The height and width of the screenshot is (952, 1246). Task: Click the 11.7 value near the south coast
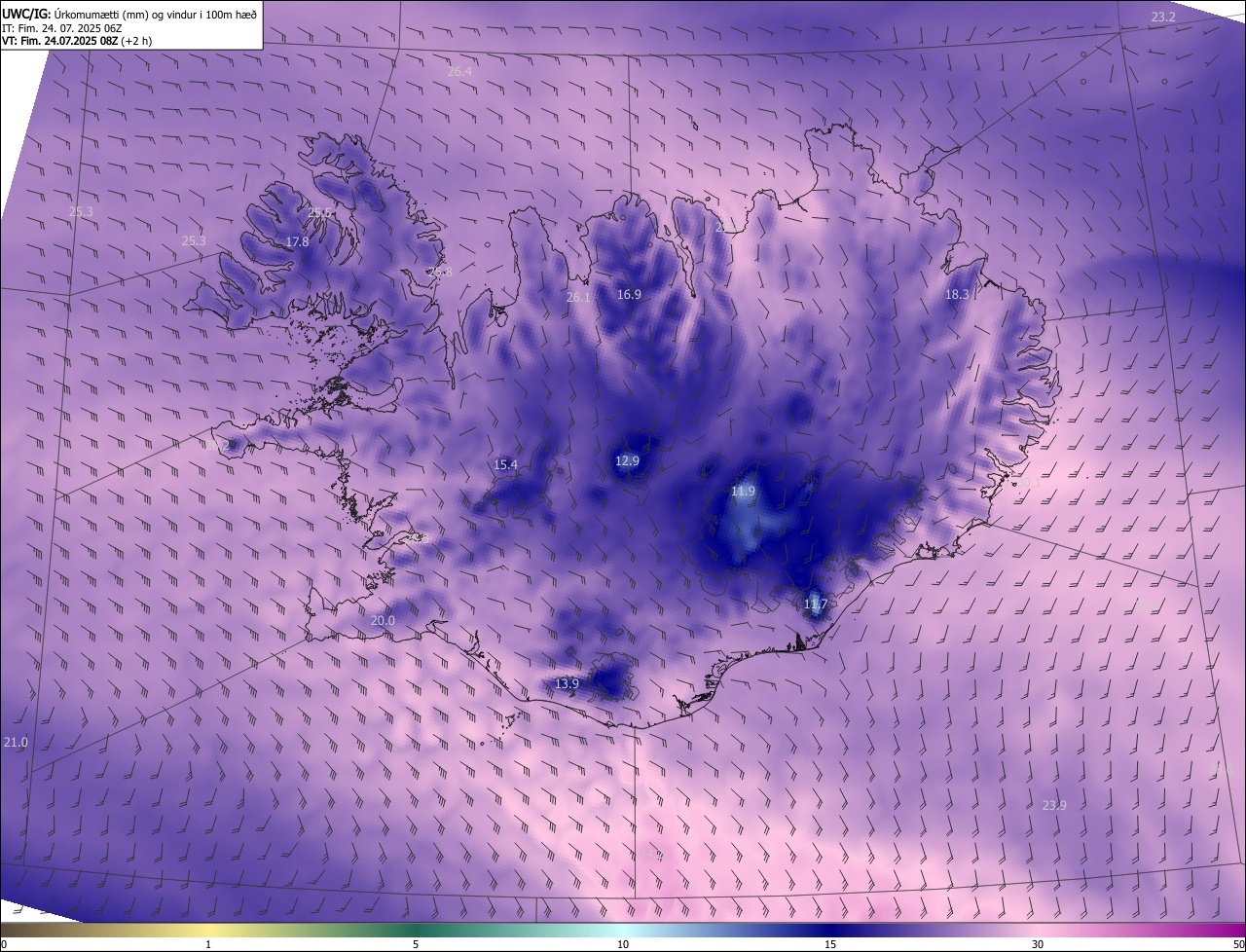(x=816, y=604)
